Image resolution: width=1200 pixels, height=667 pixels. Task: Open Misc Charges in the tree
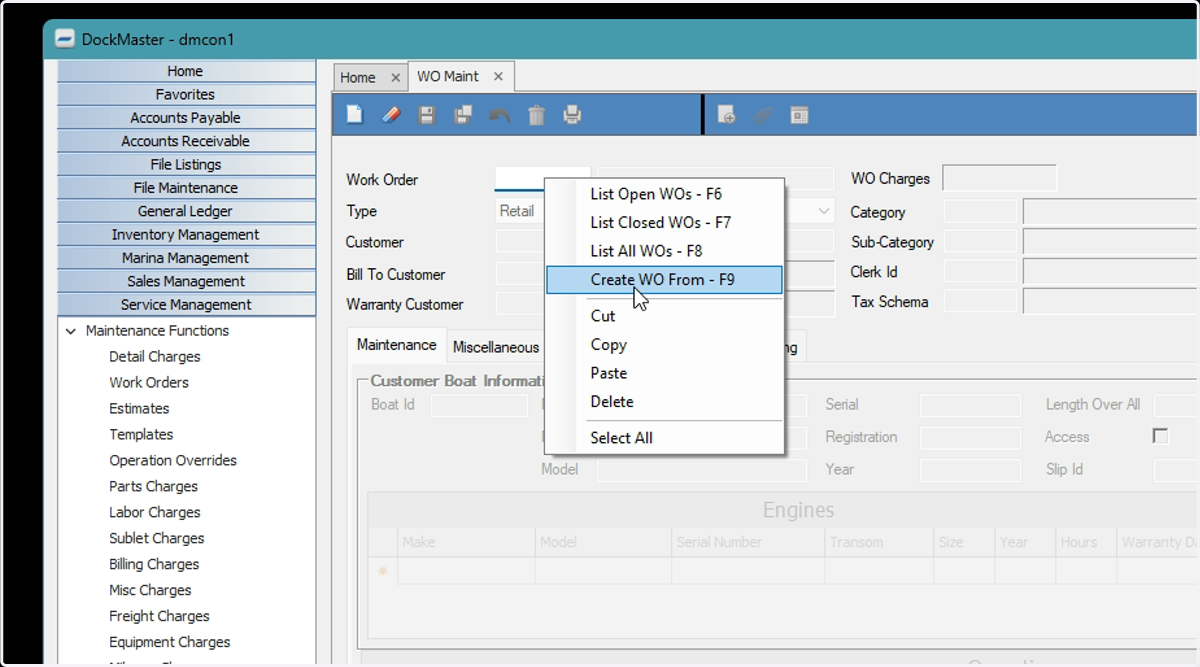(150, 591)
